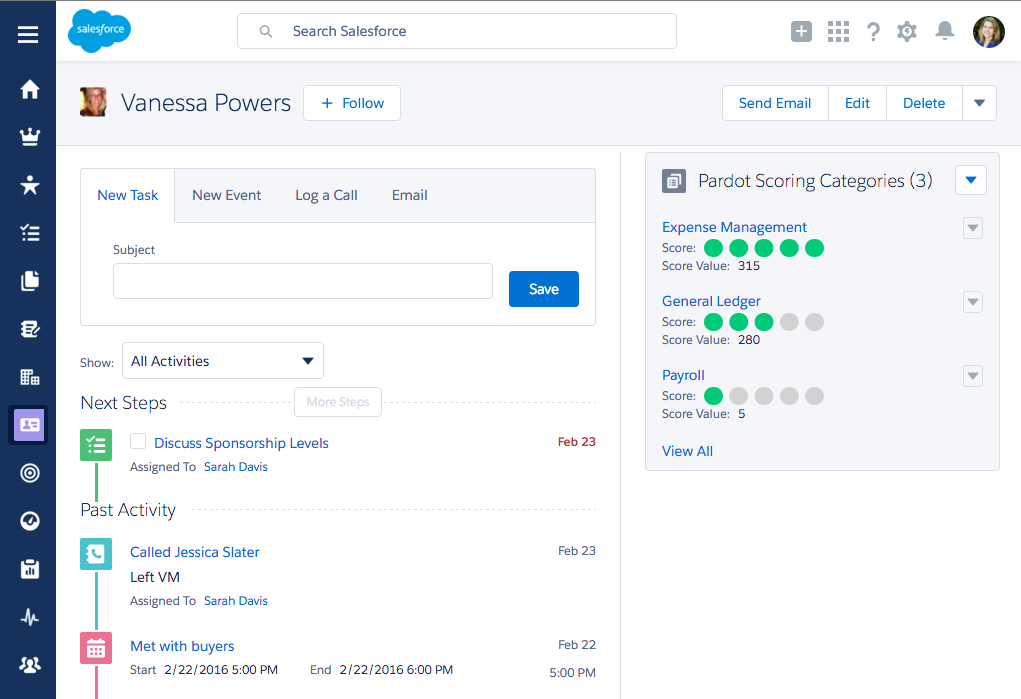
Task: Open the Pardot Scoring Categories card dropdown
Action: coord(971,180)
